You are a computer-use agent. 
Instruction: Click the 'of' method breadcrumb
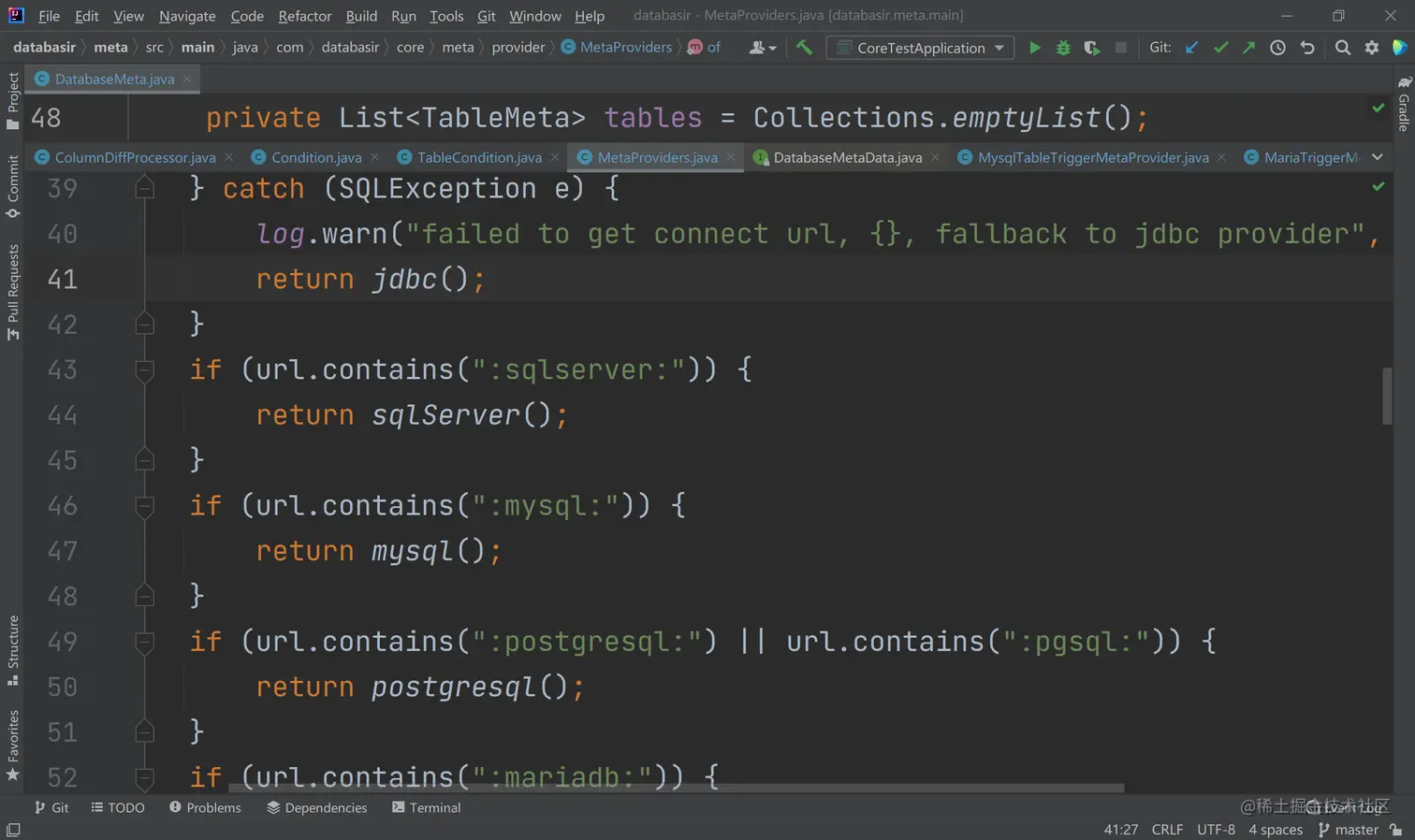(x=705, y=47)
